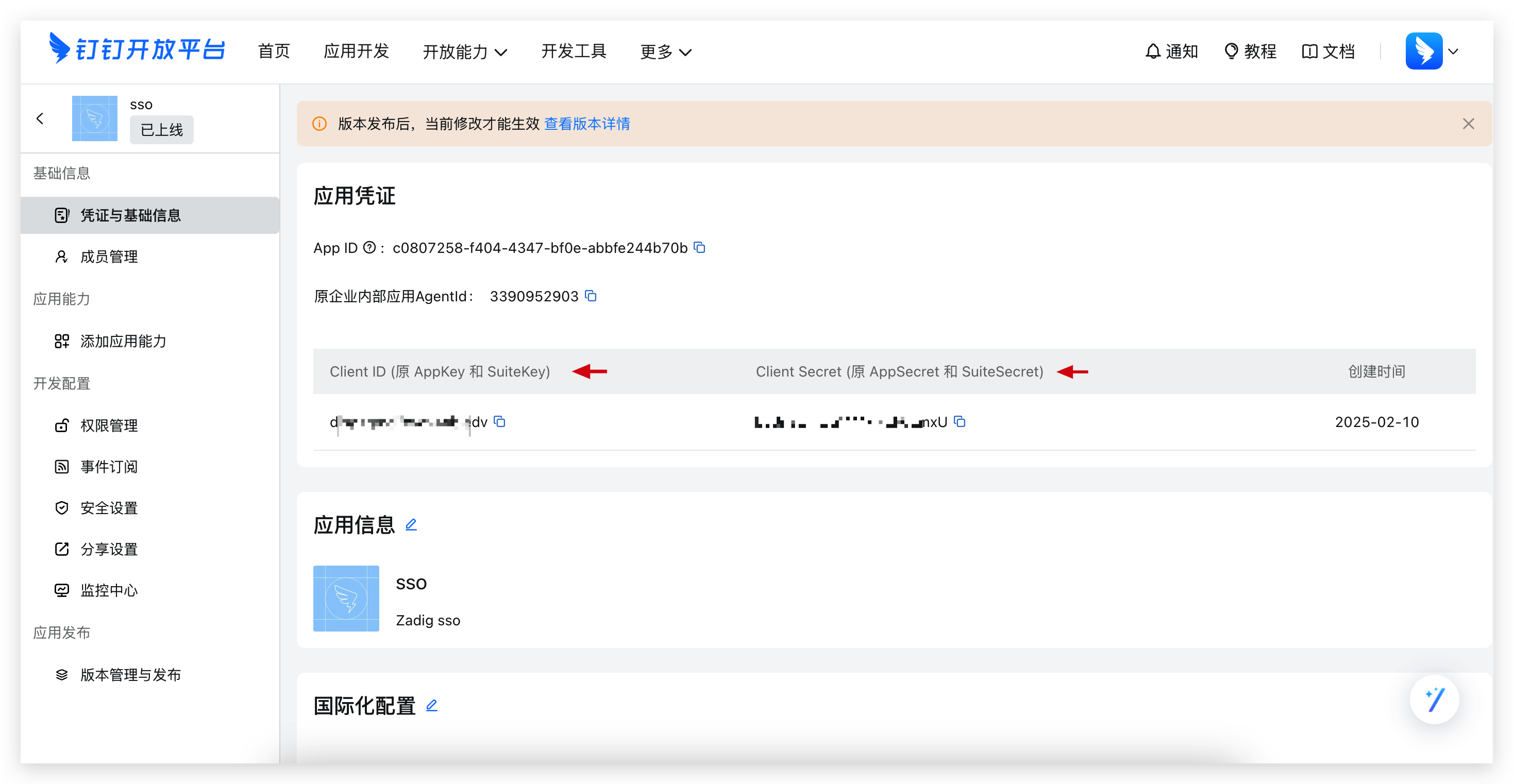The height and width of the screenshot is (784, 1514).
Task: Select 权限管理 in the sidebar
Action: pyautogui.click(x=109, y=425)
